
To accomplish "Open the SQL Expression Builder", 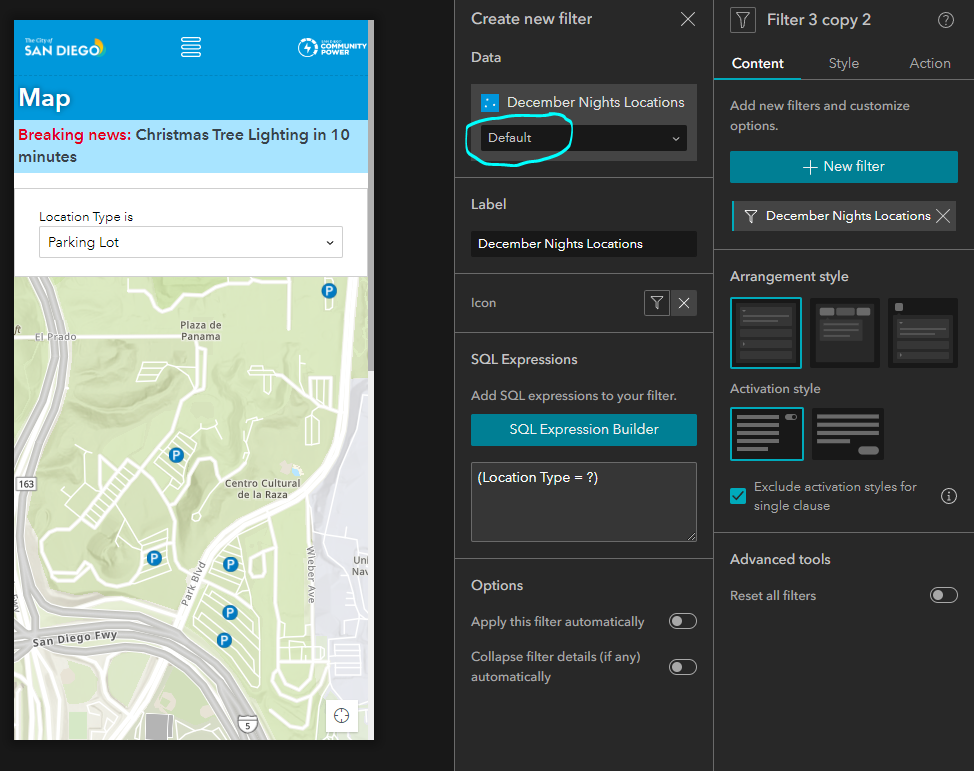I will [x=583, y=429].
